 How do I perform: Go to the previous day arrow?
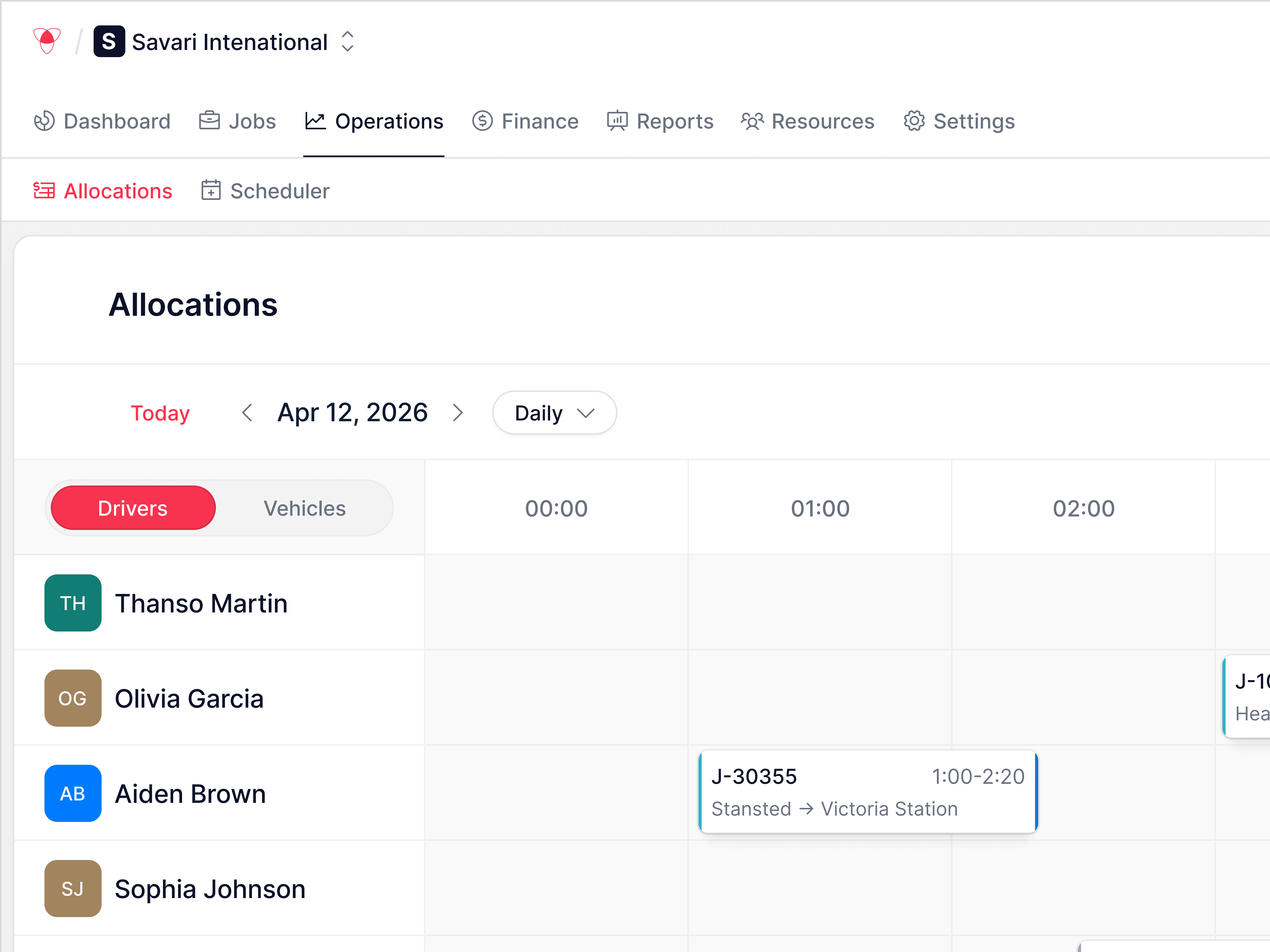(247, 413)
